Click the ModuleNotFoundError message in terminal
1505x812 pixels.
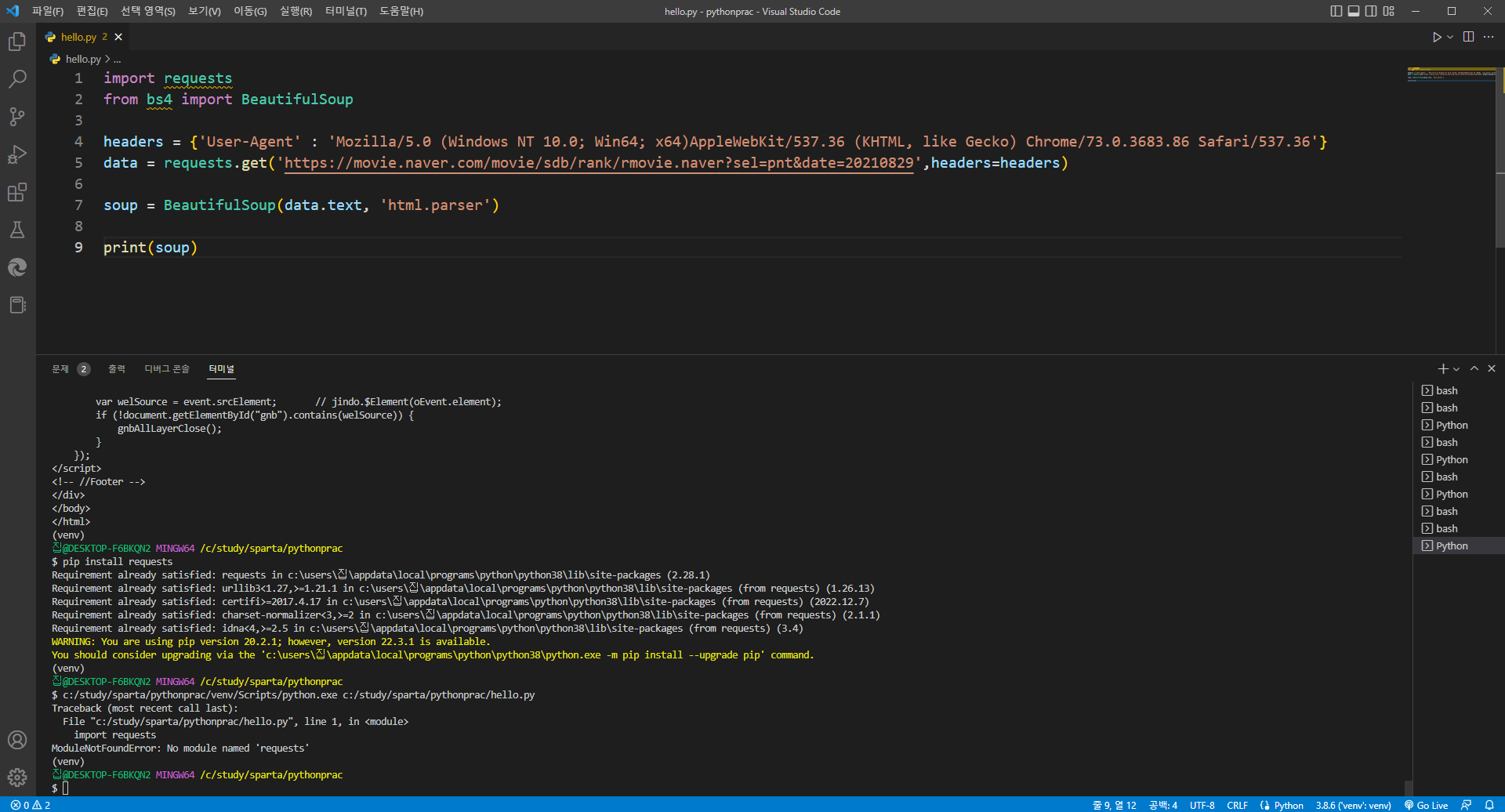[180, 748]
